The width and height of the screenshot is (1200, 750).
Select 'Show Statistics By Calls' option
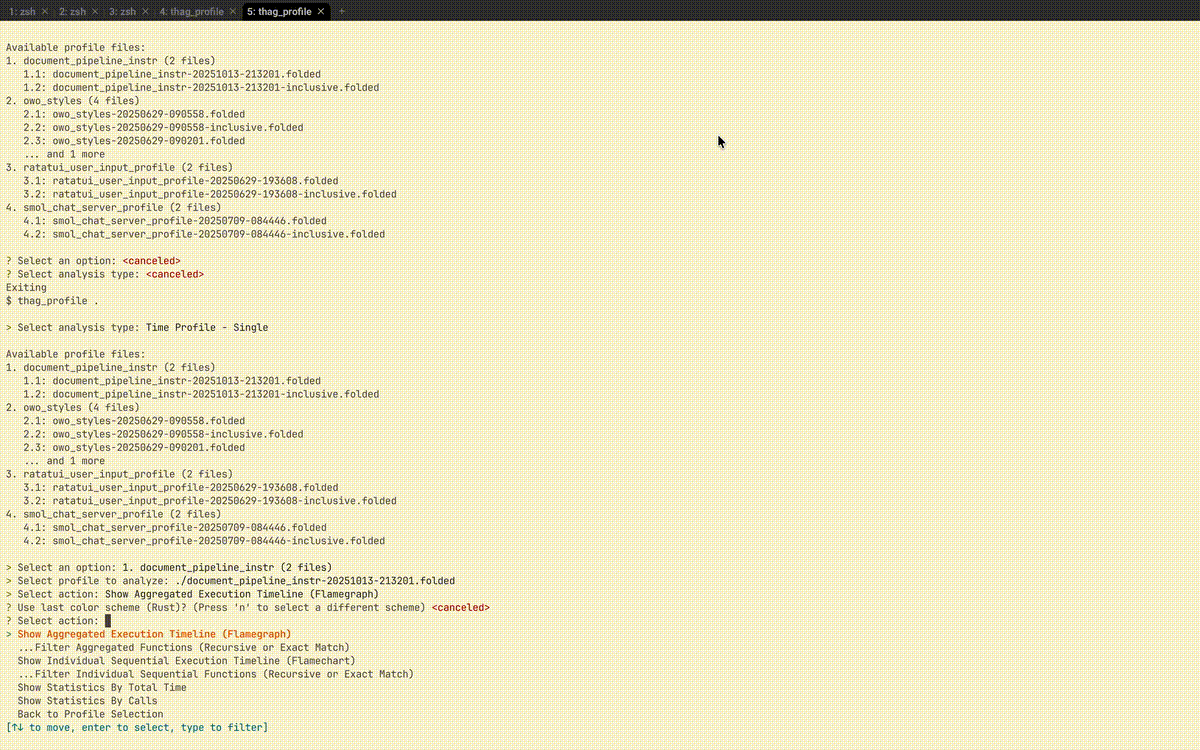pyautogui.click(x=87, y=701)
